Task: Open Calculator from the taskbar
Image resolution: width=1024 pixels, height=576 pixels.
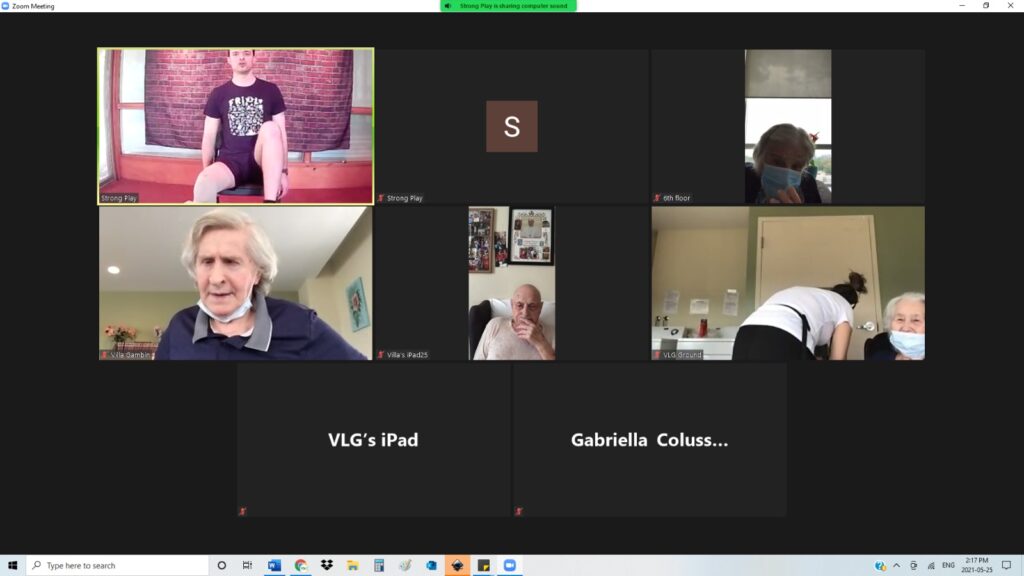Action: coord(379,565)
